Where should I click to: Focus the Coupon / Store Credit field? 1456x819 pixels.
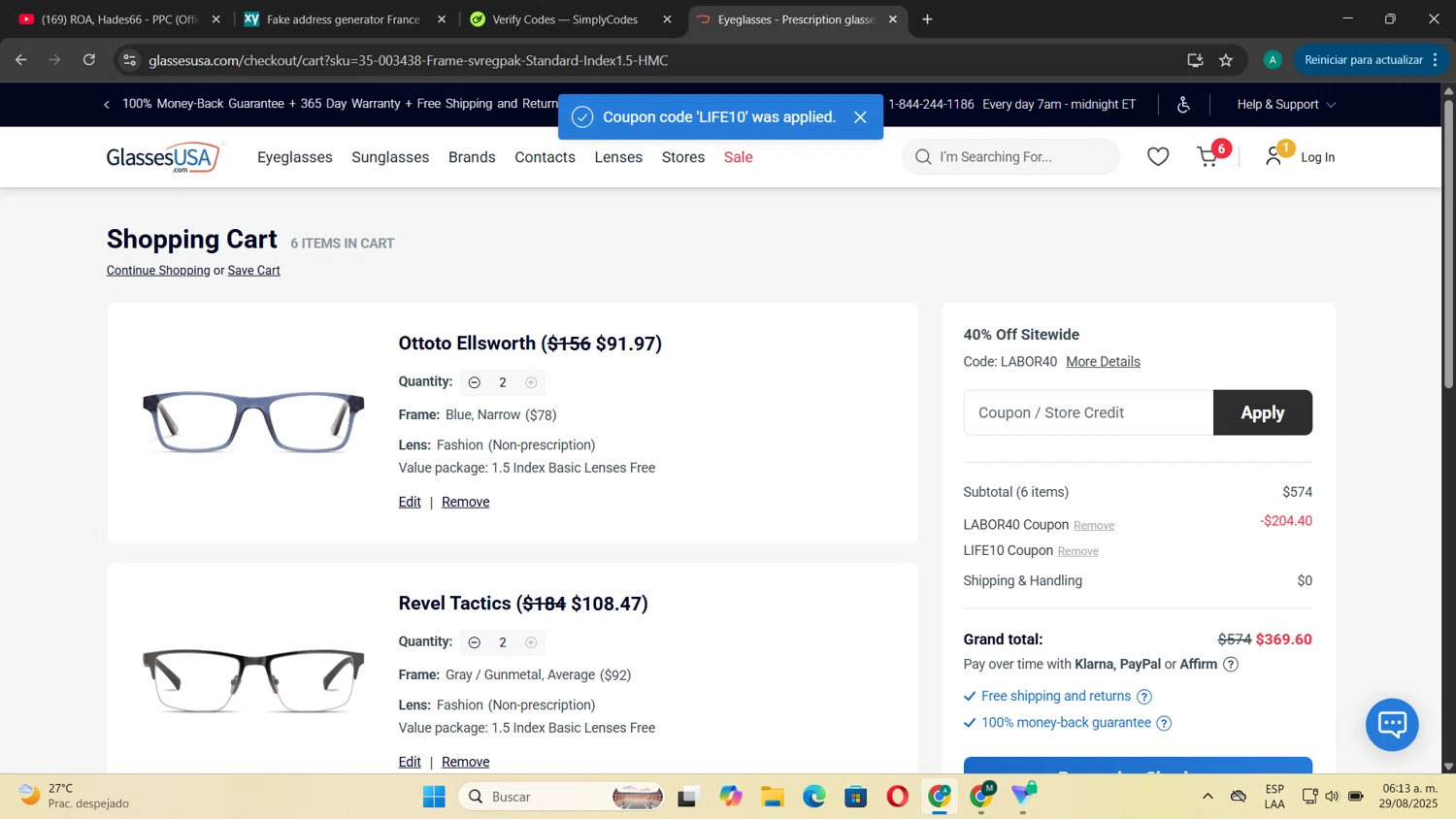tap(1088, 412)
